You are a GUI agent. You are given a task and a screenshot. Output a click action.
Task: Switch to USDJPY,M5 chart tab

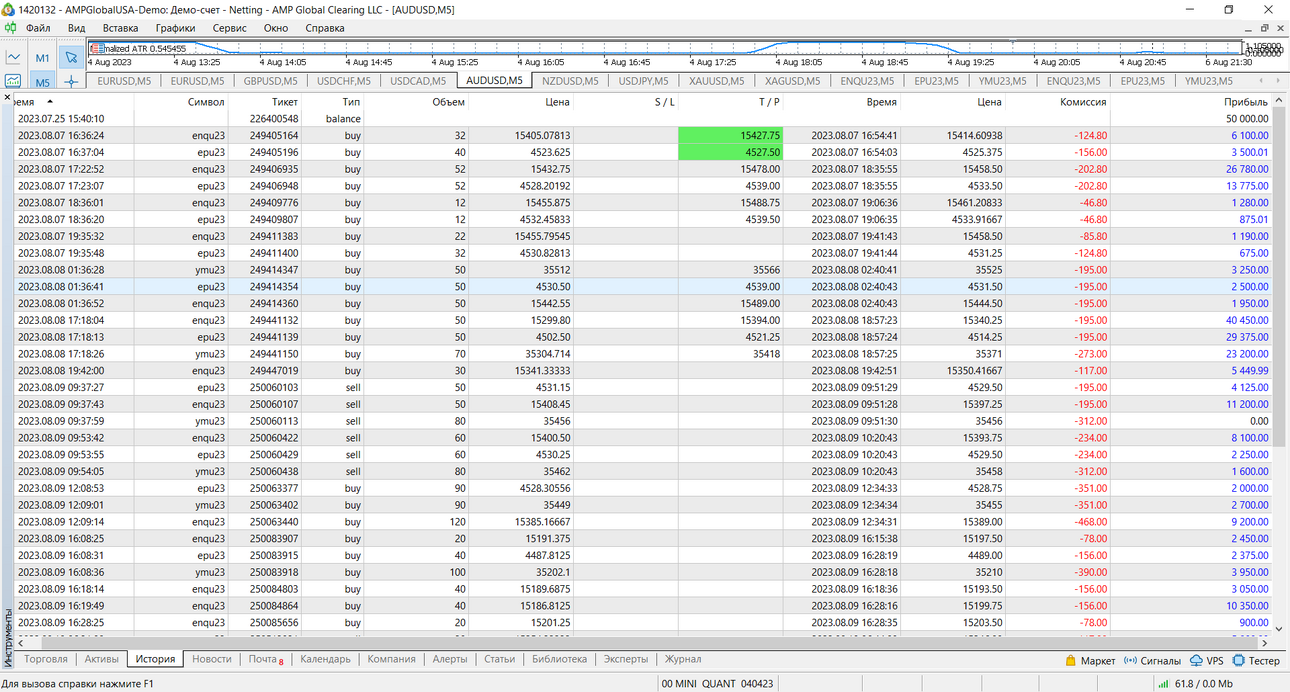[643, 81]
